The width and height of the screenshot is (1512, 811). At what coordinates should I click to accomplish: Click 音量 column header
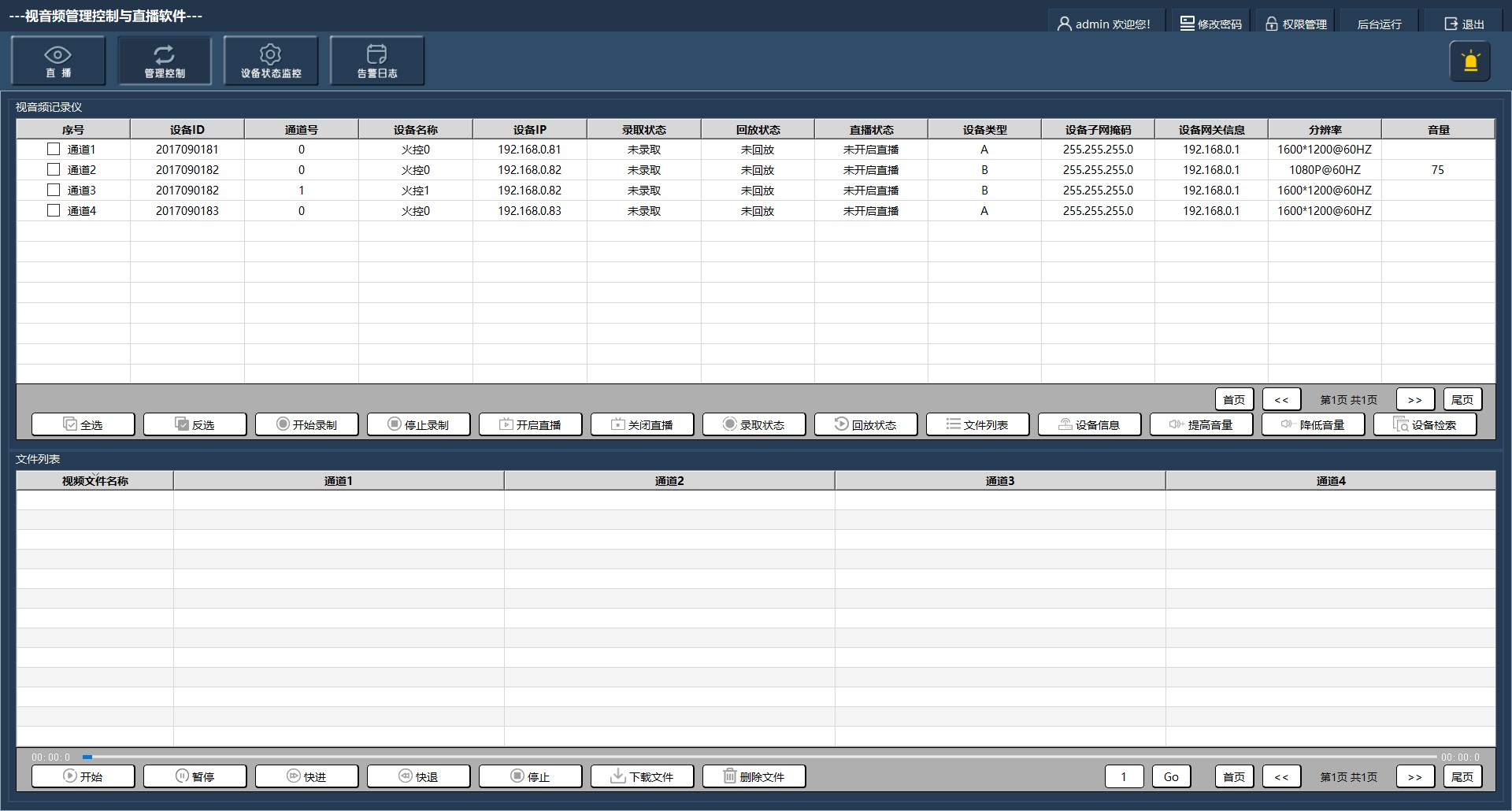coord(1438,129)
